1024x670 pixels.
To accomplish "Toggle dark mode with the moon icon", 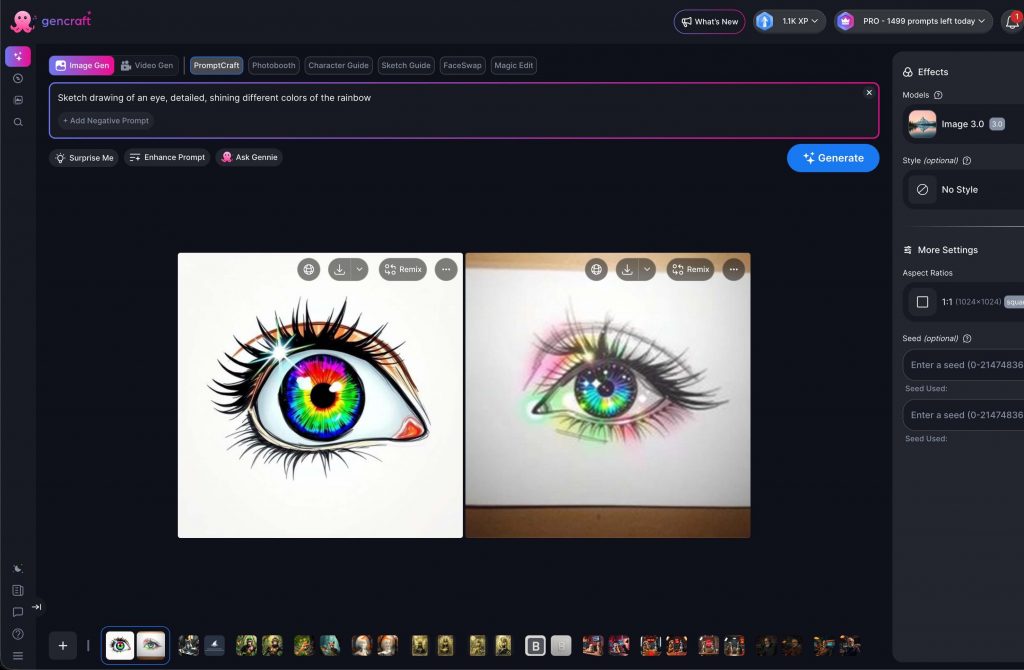I will pyautogui.click(x=18, y=569).
